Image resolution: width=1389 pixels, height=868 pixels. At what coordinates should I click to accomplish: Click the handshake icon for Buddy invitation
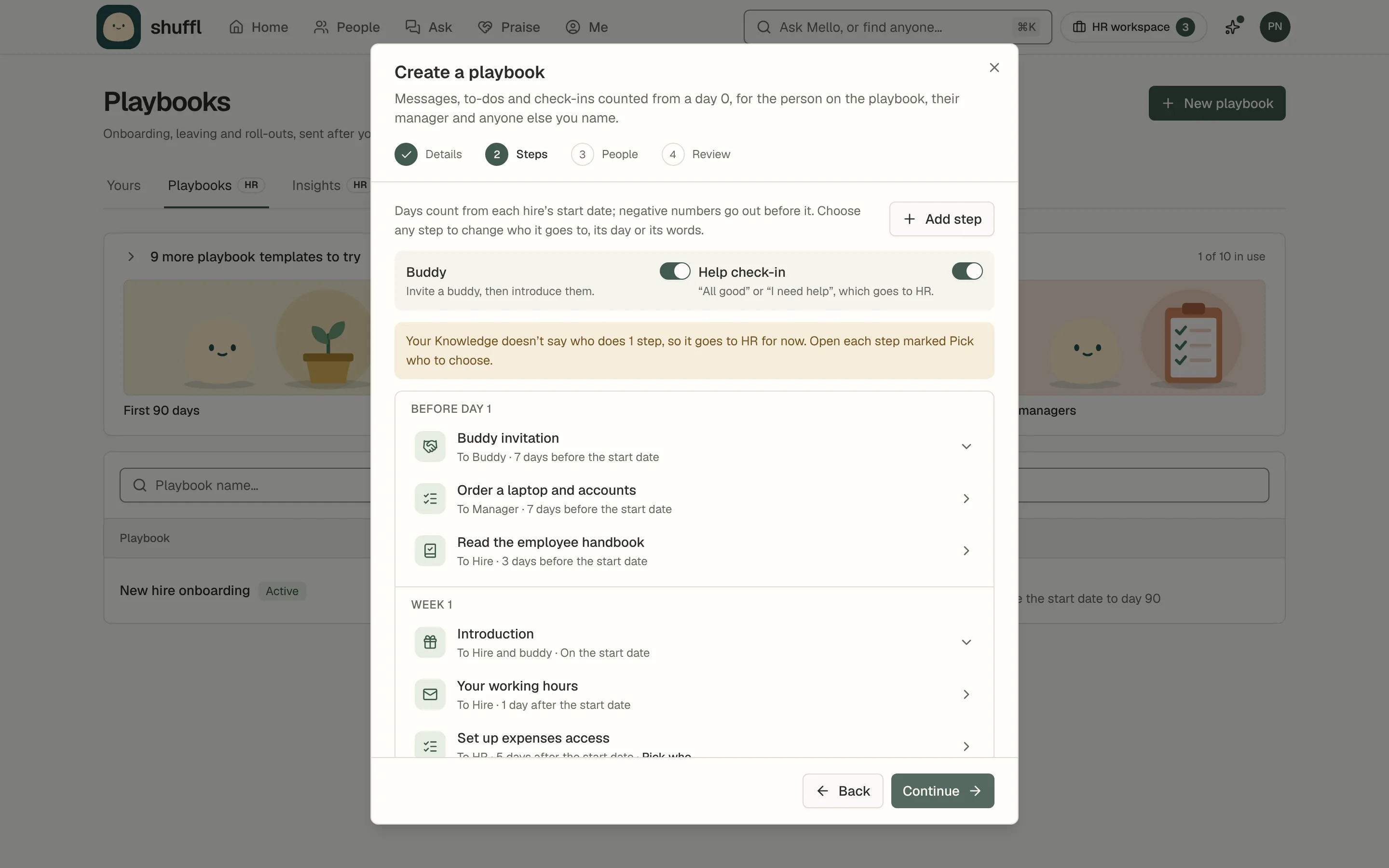point(430,447)
